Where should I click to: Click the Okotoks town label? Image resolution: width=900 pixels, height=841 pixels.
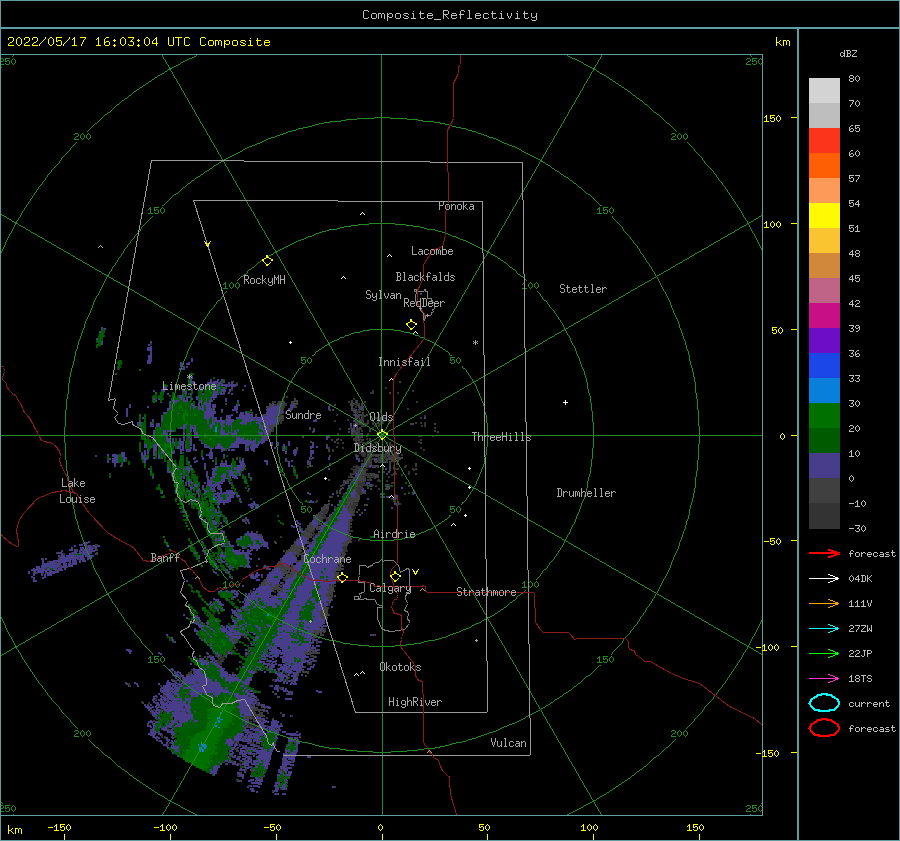point(400,667)
